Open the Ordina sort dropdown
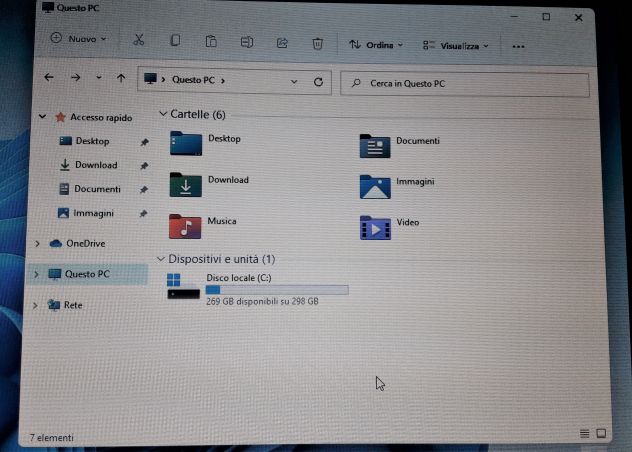 click(376, 45)
